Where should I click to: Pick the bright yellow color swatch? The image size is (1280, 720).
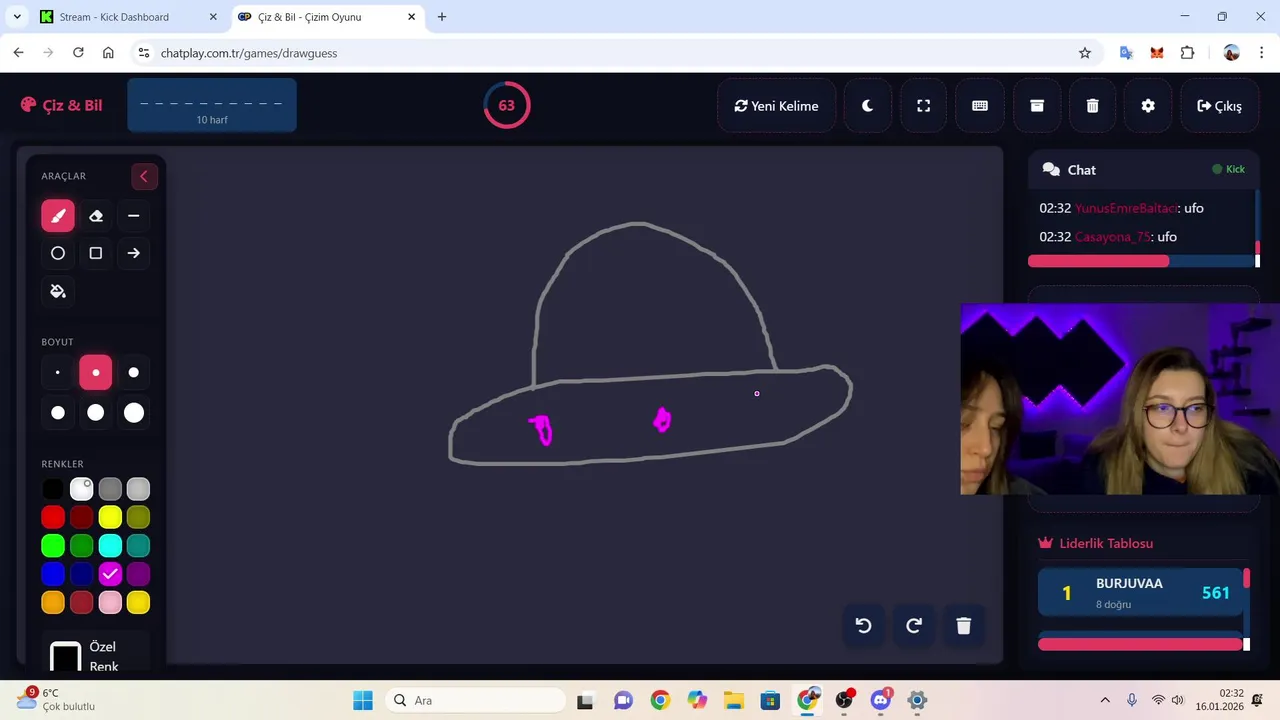click(x=110, y=517)
